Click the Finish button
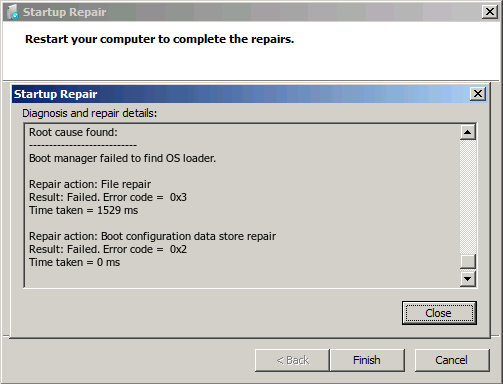The height and width of the screenshot is (384, 503). click(367, 360)
